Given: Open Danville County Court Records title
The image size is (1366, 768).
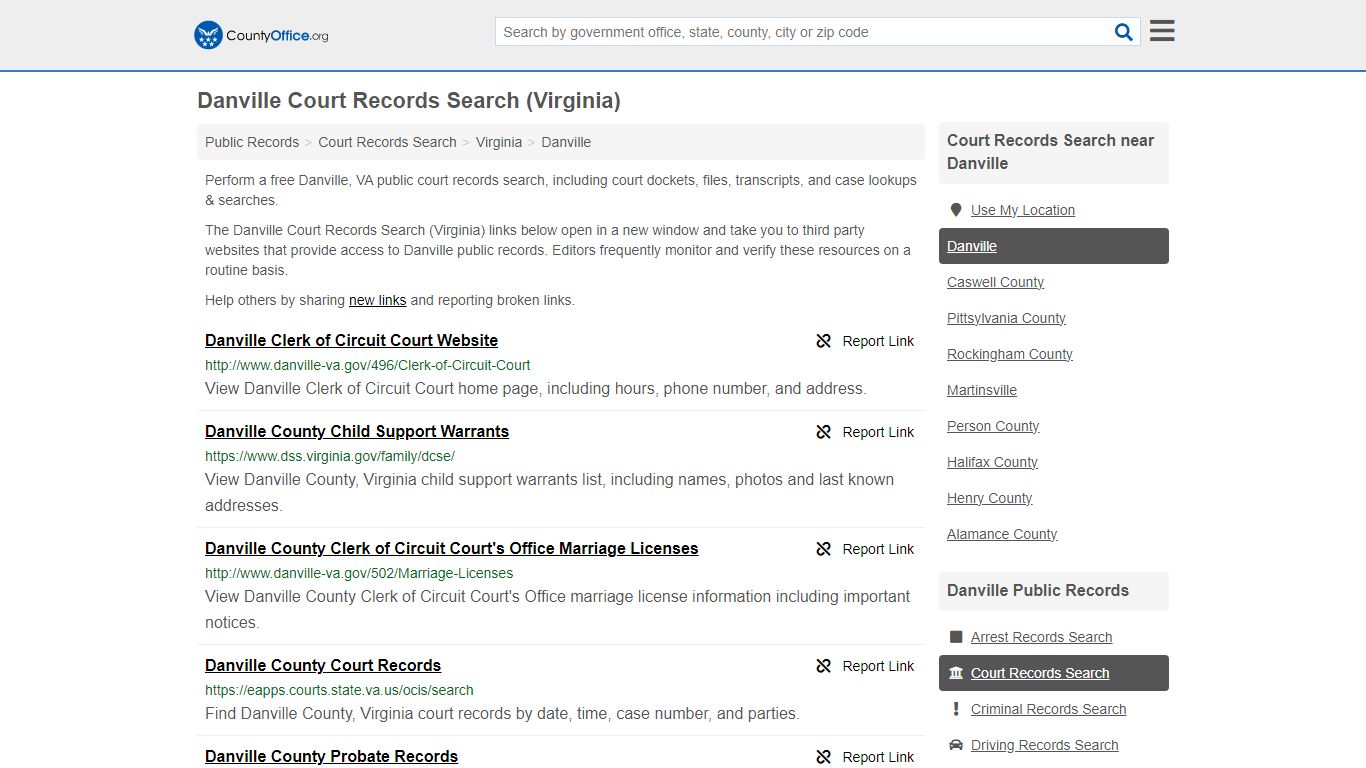Looking at the screenshot, I should coord(323,665).
